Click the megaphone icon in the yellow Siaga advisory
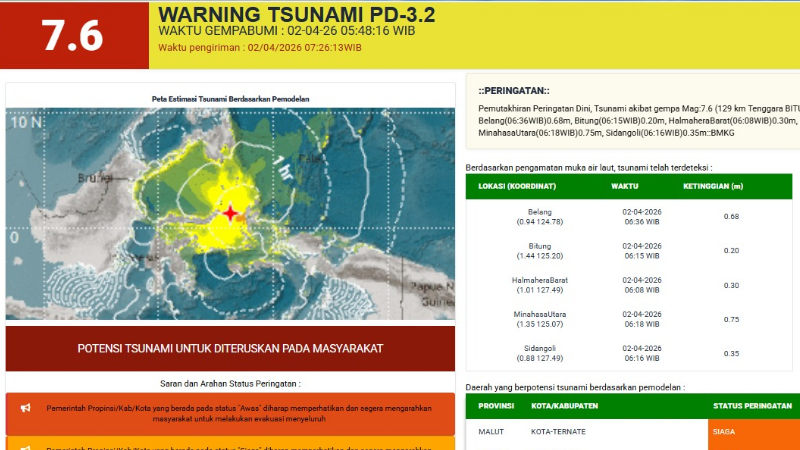The image size is (800, 450). [25, 444]
